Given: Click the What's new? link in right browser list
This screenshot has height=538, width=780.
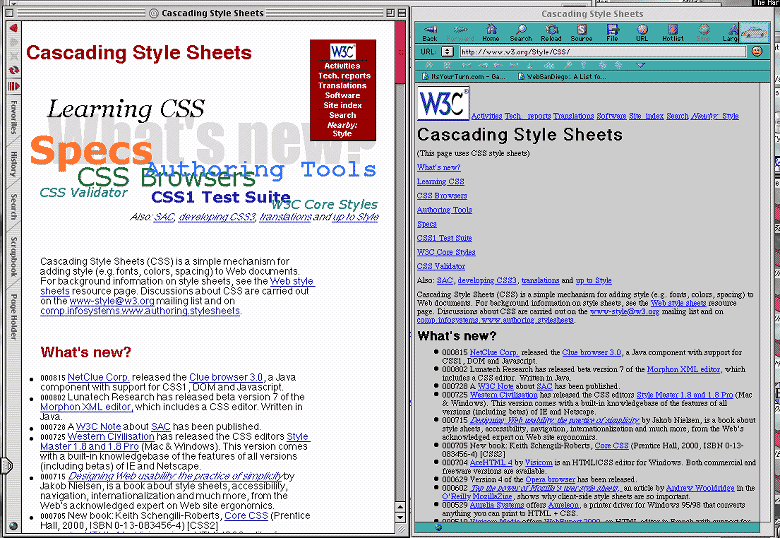Looking at the screenshot, I should pyautogui.click(x=439, y=168).
